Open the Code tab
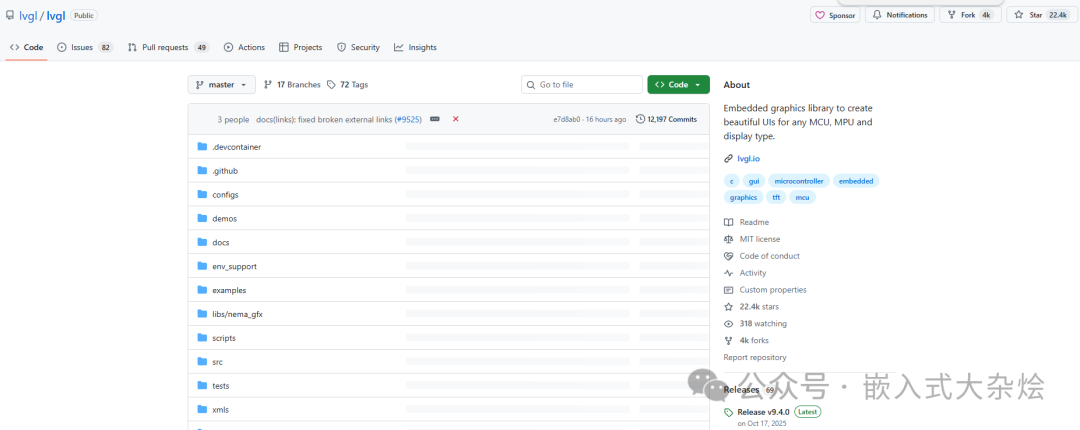 coord(26,48)
